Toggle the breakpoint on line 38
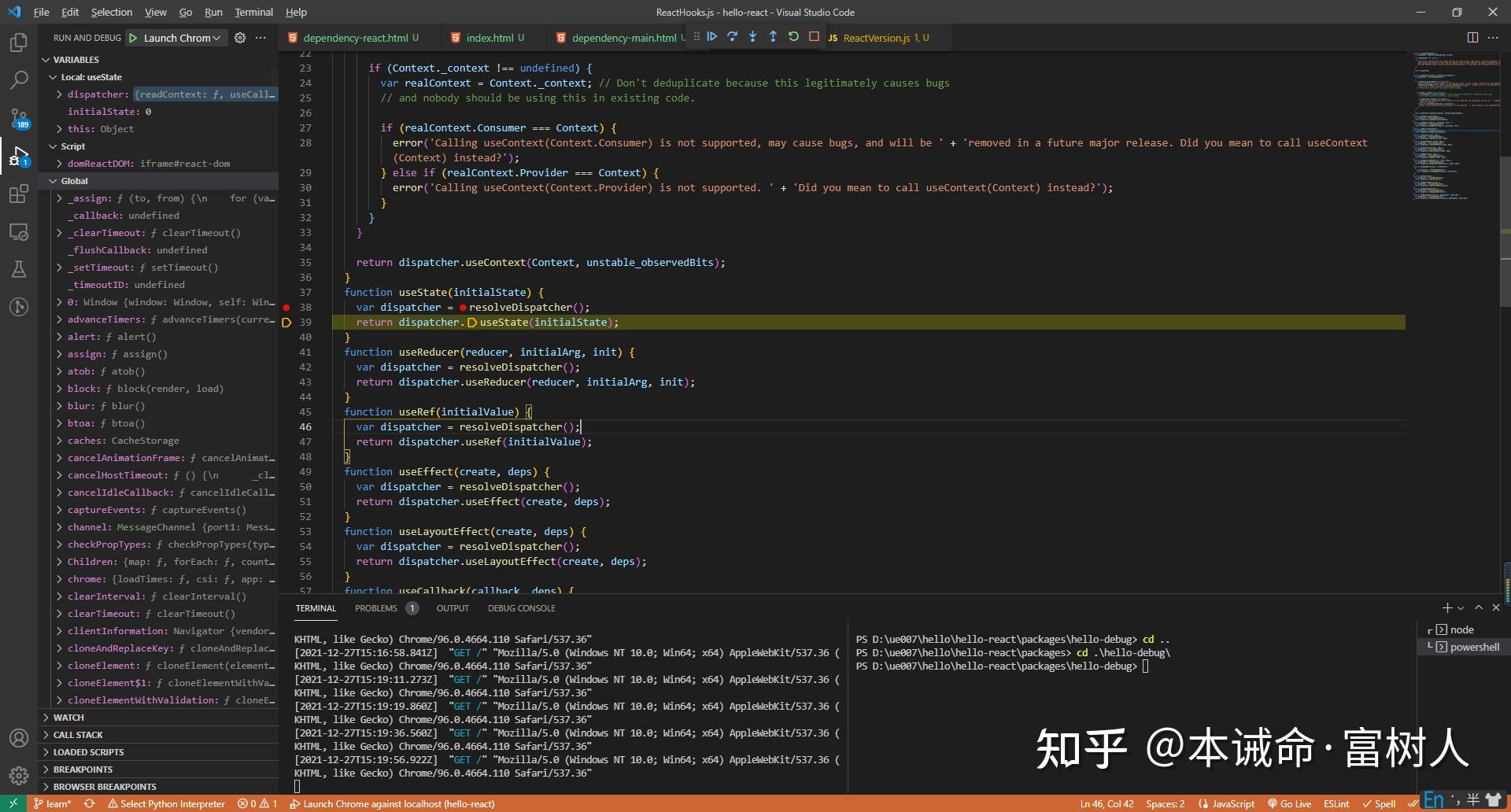Screen dimensions: 1511x812 [x=286, y=307]
